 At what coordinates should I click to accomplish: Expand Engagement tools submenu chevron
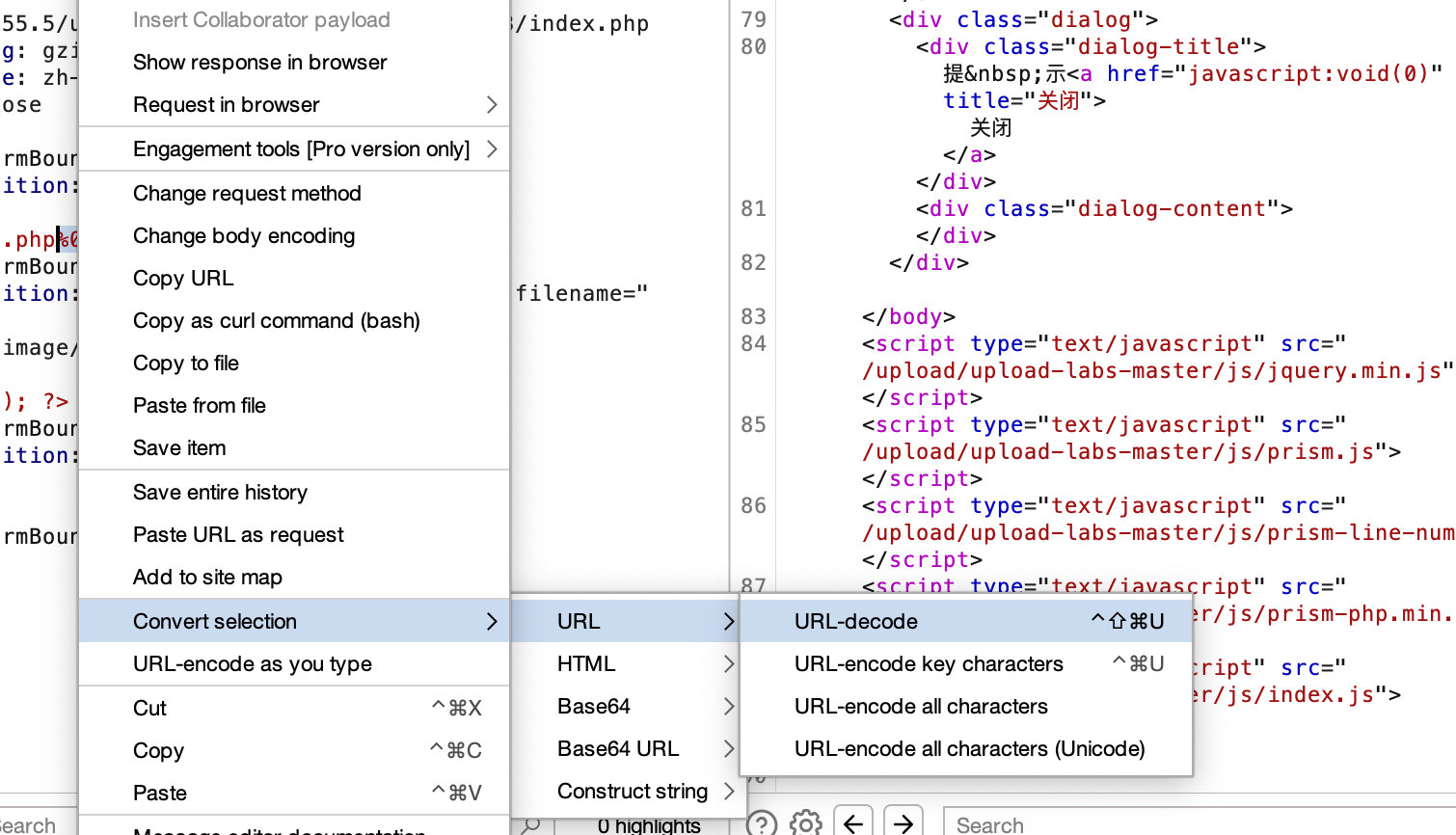tap(492, 148)
